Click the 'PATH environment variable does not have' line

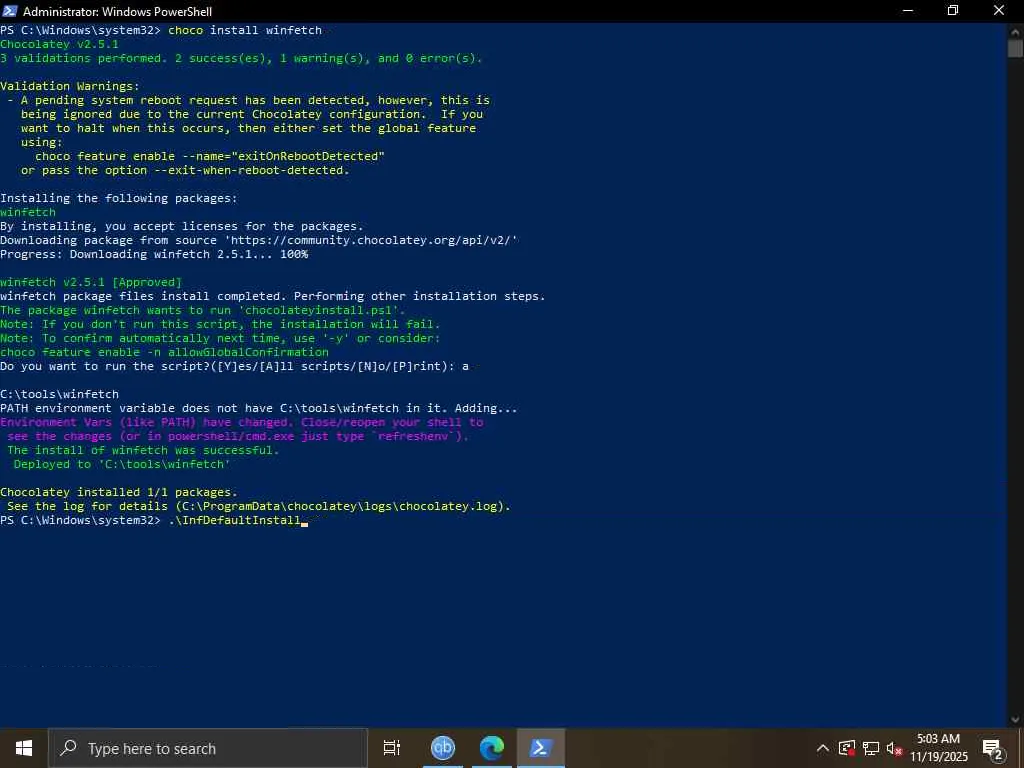[x=259, y=408]
